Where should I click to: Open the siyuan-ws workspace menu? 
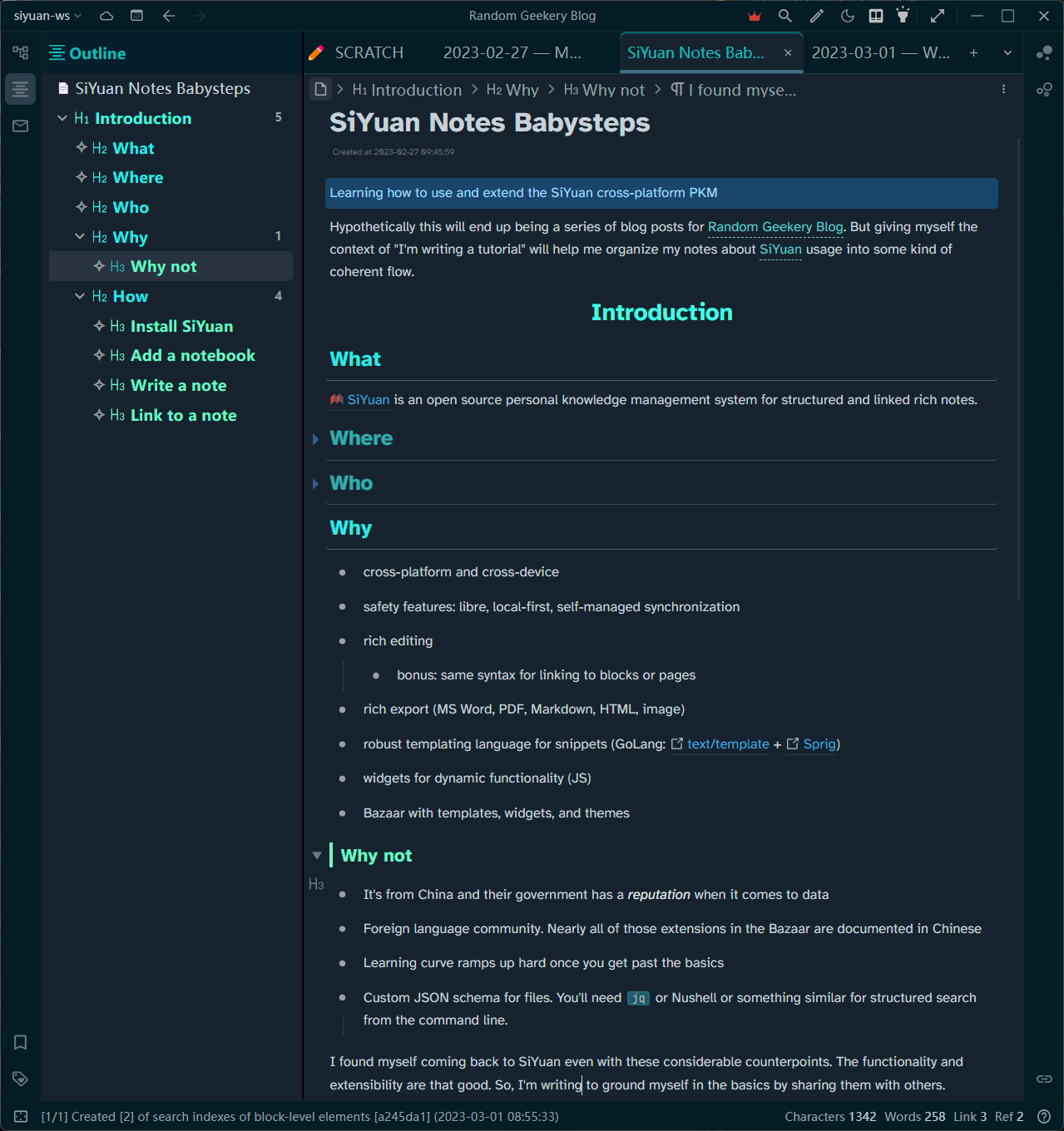coord(48,16)
